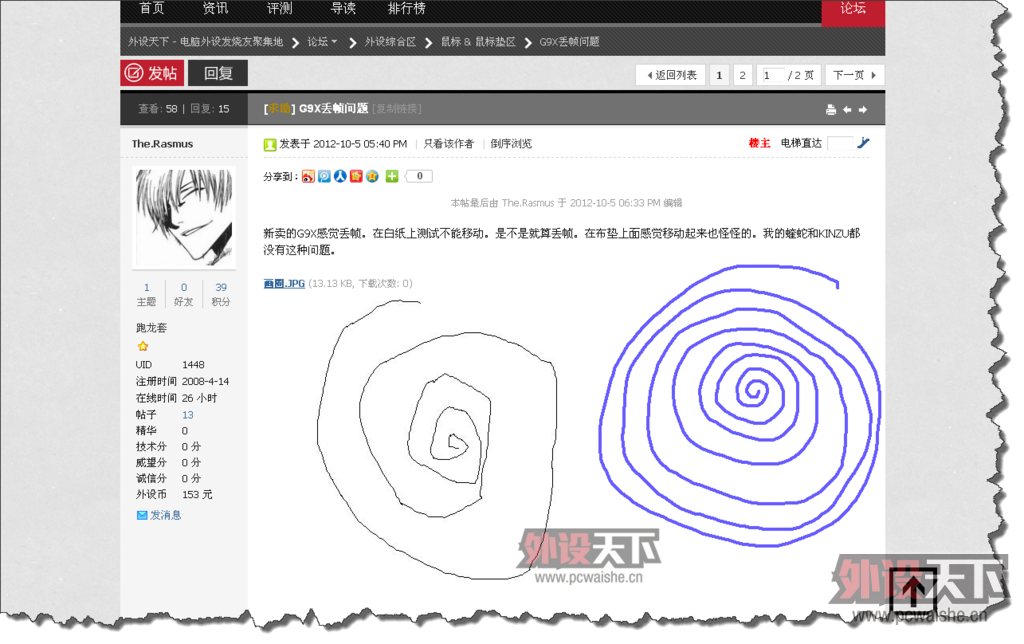
Task: Click the red 楼主 label
Action: click(760, 143)
